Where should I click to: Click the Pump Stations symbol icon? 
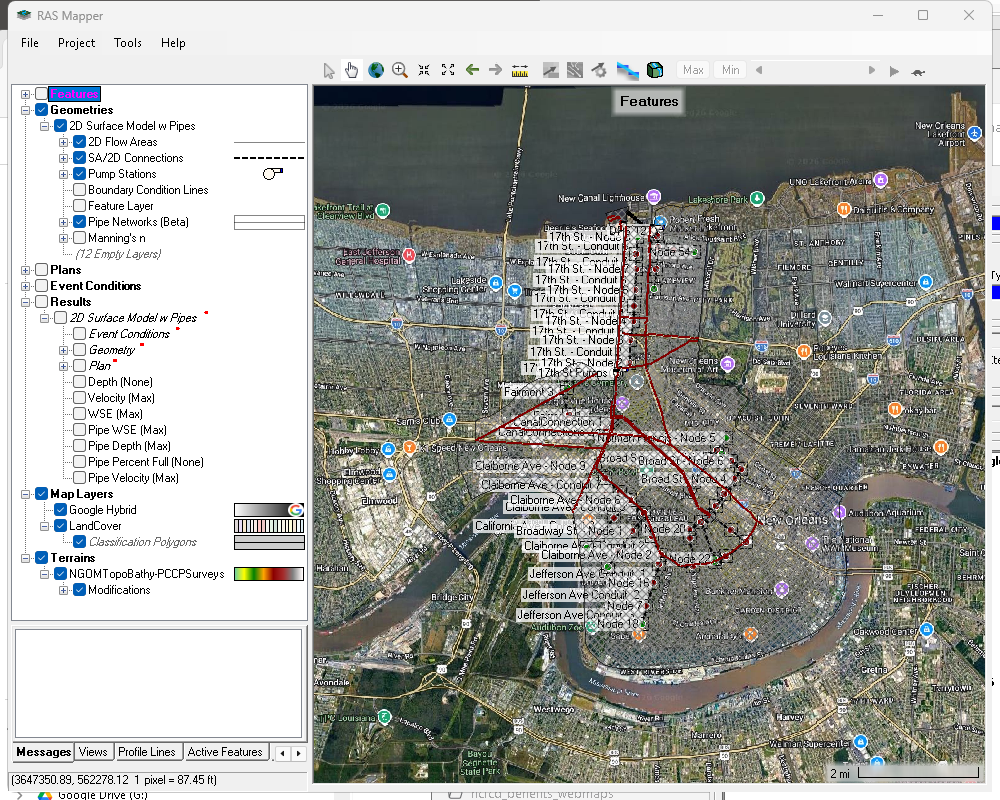272,174
